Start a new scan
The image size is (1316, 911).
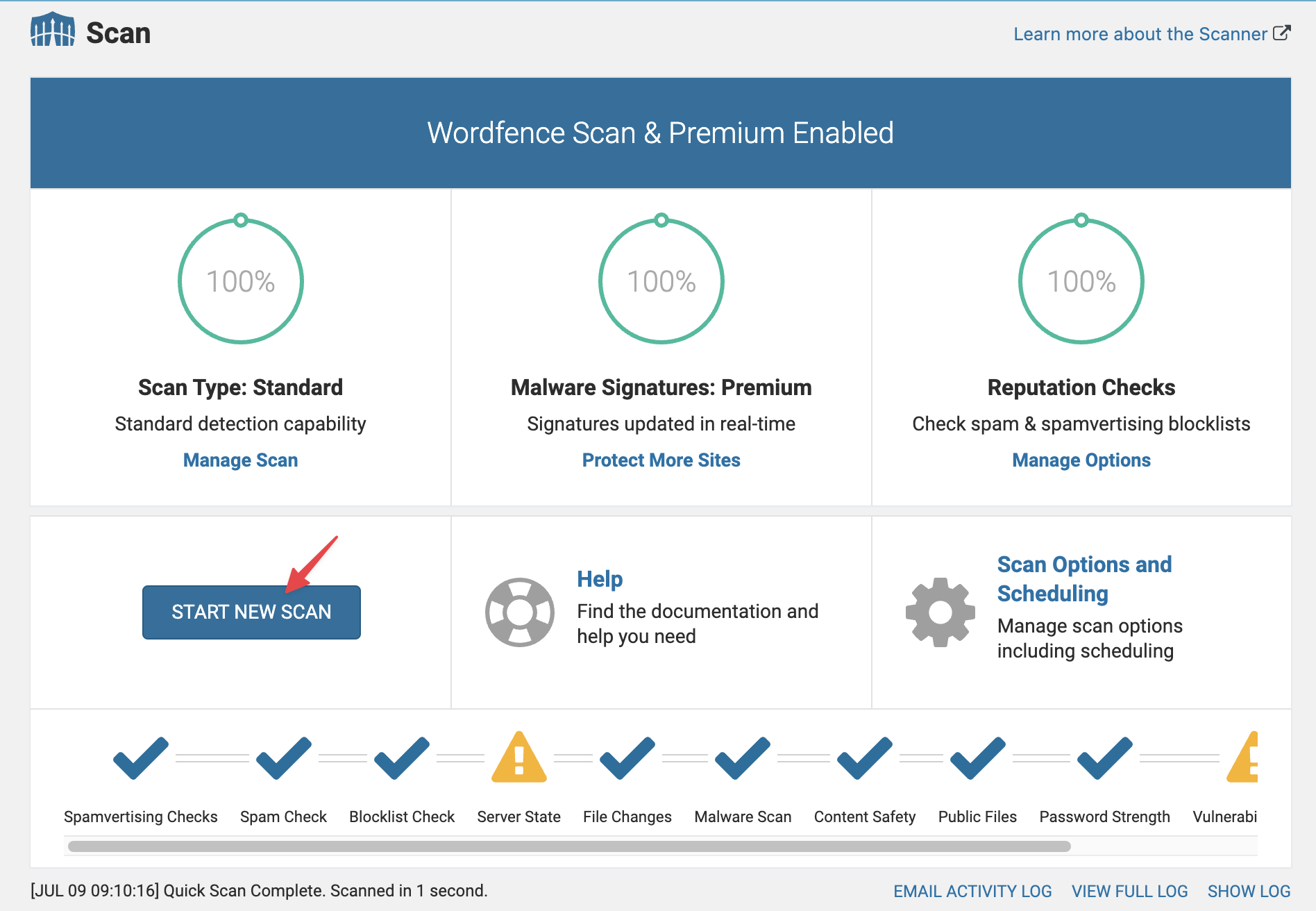coord(251,612)
